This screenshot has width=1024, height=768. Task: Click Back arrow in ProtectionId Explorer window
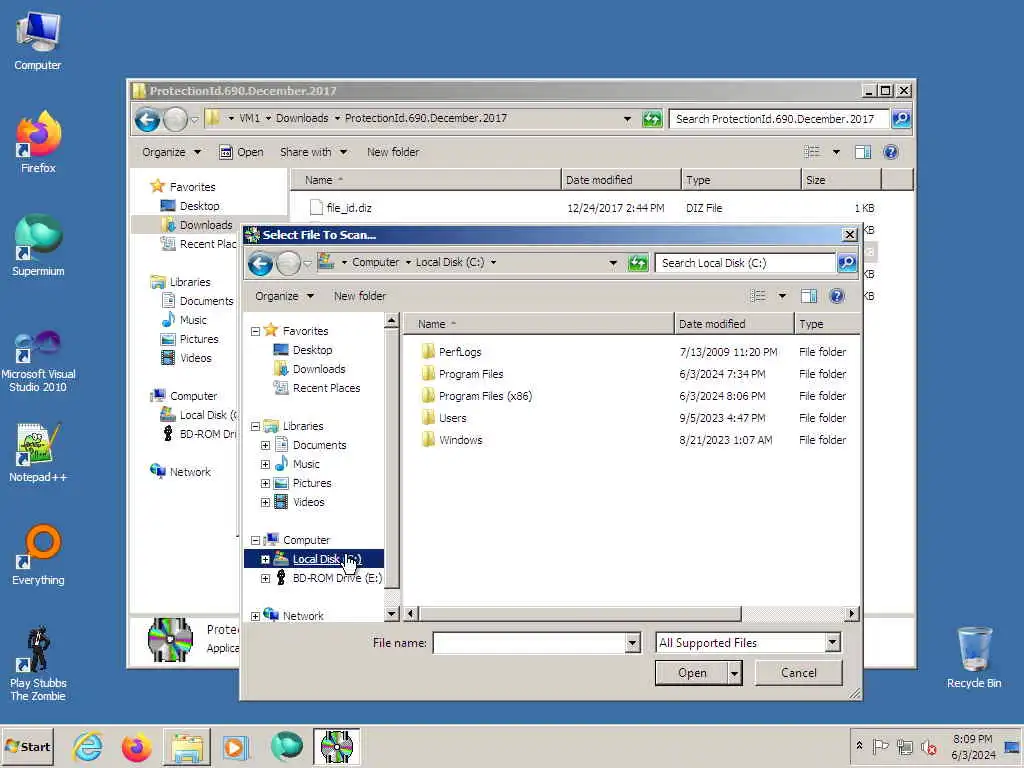click(x=148, y=120)
